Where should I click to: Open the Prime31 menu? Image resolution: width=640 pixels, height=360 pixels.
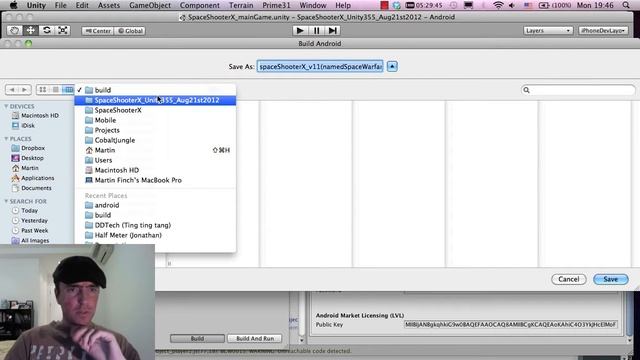pos(276,5)
